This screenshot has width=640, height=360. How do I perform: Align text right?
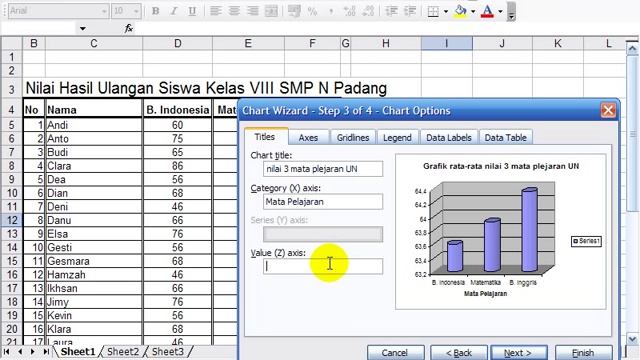click(x=253, y=11)
